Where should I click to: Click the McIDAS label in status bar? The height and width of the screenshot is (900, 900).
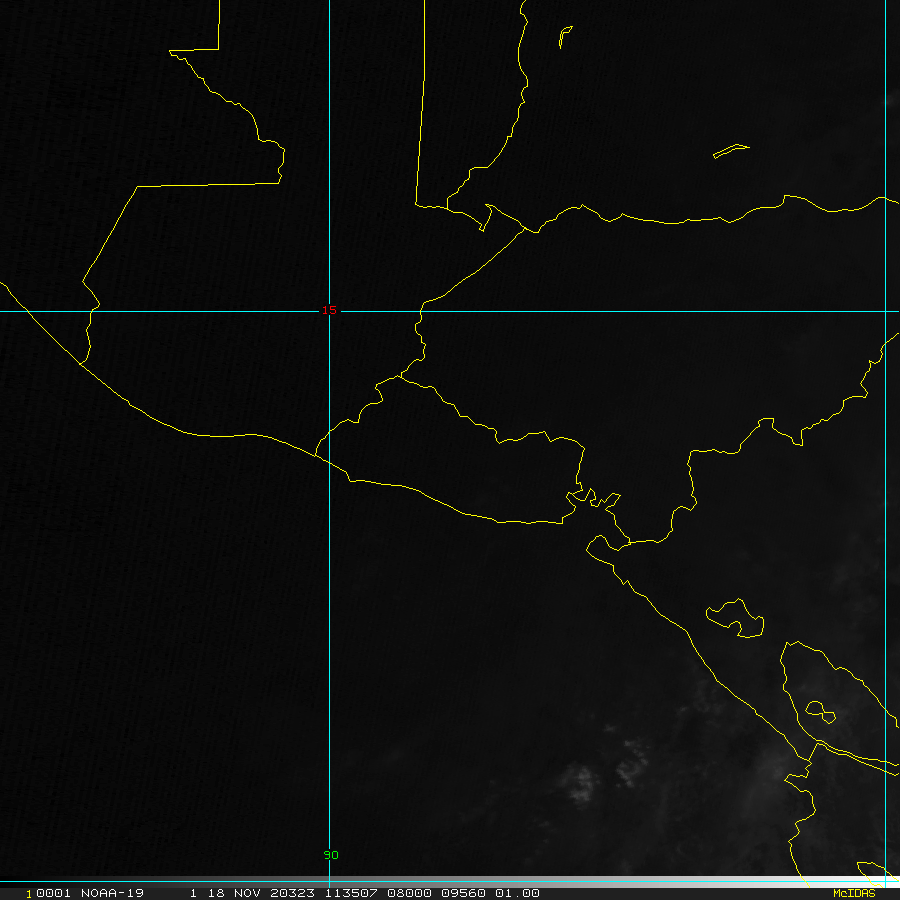(x=853, y=893)
